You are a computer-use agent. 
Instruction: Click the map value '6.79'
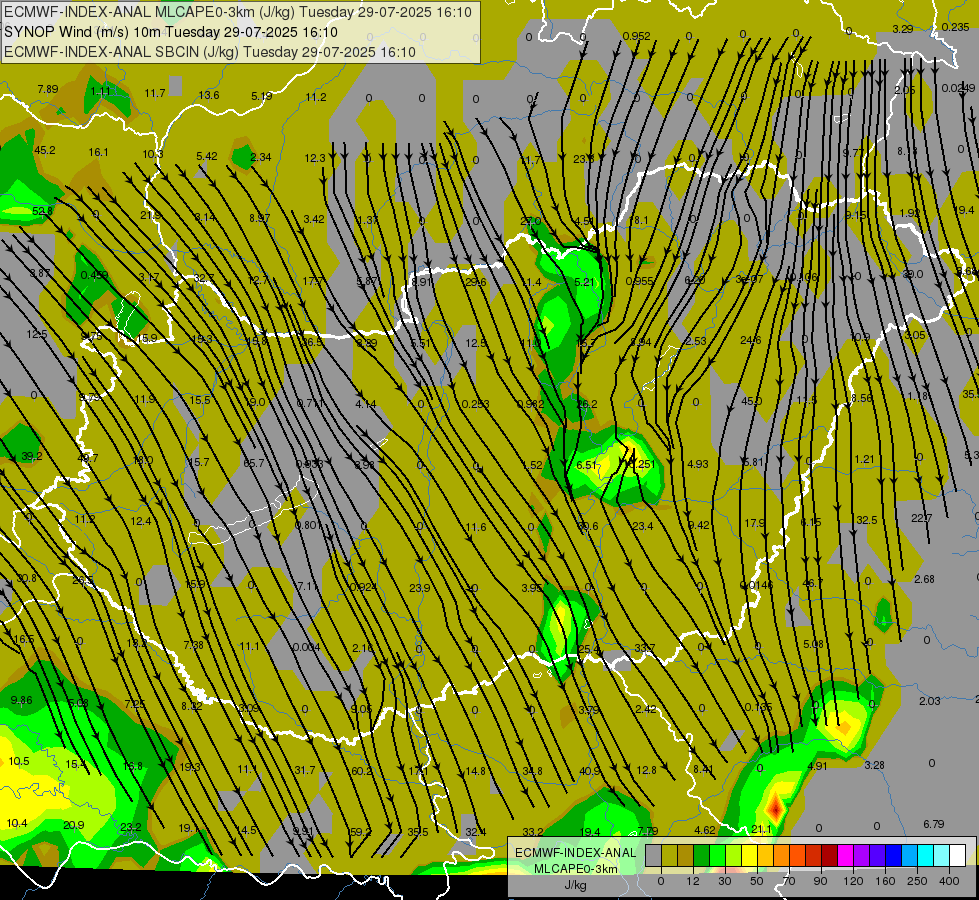pos(933,824)
